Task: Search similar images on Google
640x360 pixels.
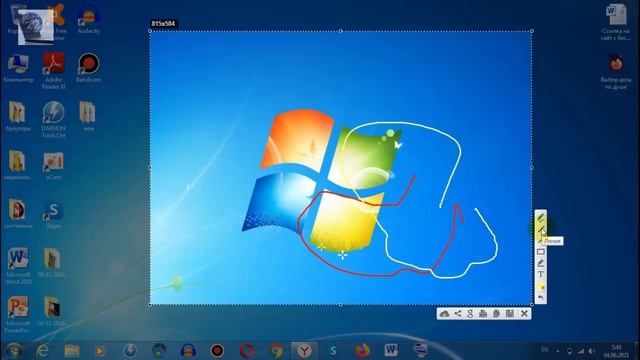Action: point(470,313)
